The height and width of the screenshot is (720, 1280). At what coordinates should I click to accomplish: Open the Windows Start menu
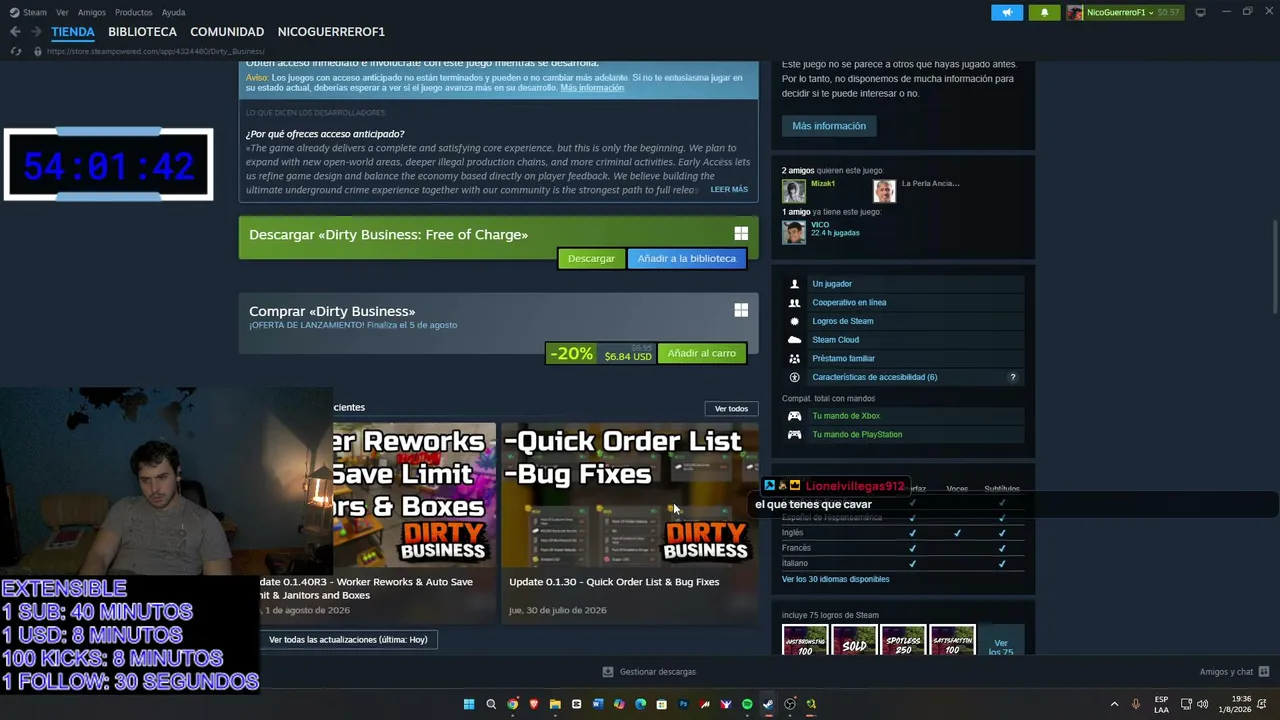469,704
